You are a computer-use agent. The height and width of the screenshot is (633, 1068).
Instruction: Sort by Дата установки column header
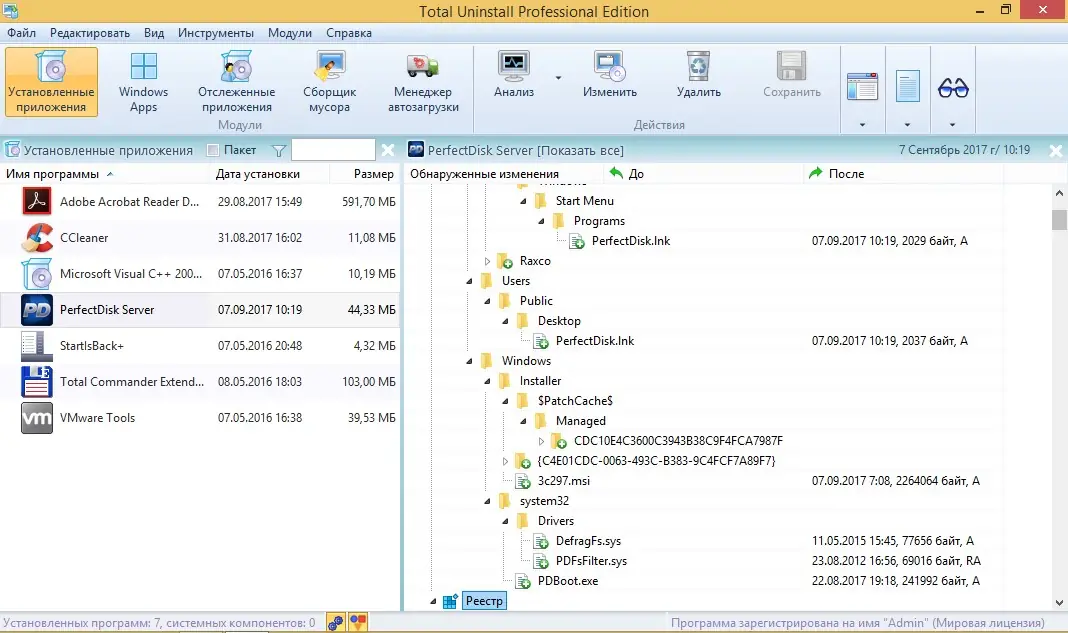pyautogui.click(x=270, y=174)
